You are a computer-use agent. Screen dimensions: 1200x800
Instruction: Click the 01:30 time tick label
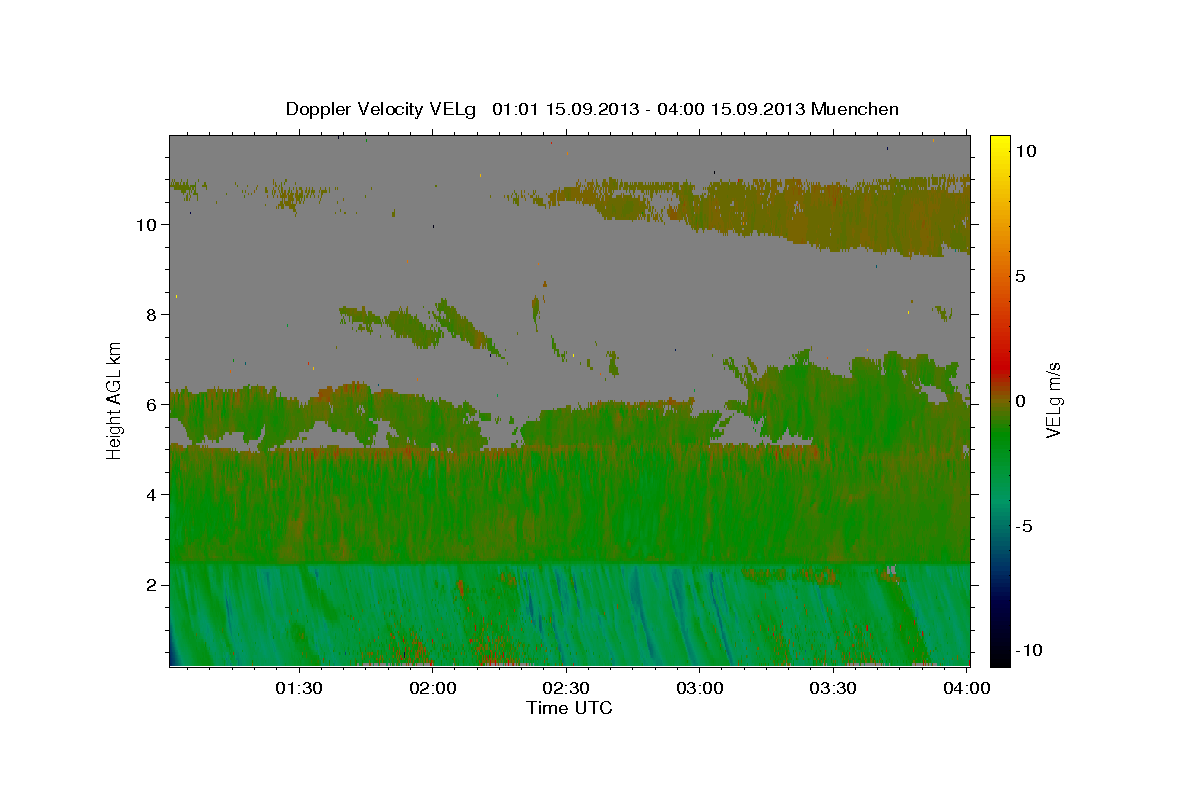(x=299, y=688)
